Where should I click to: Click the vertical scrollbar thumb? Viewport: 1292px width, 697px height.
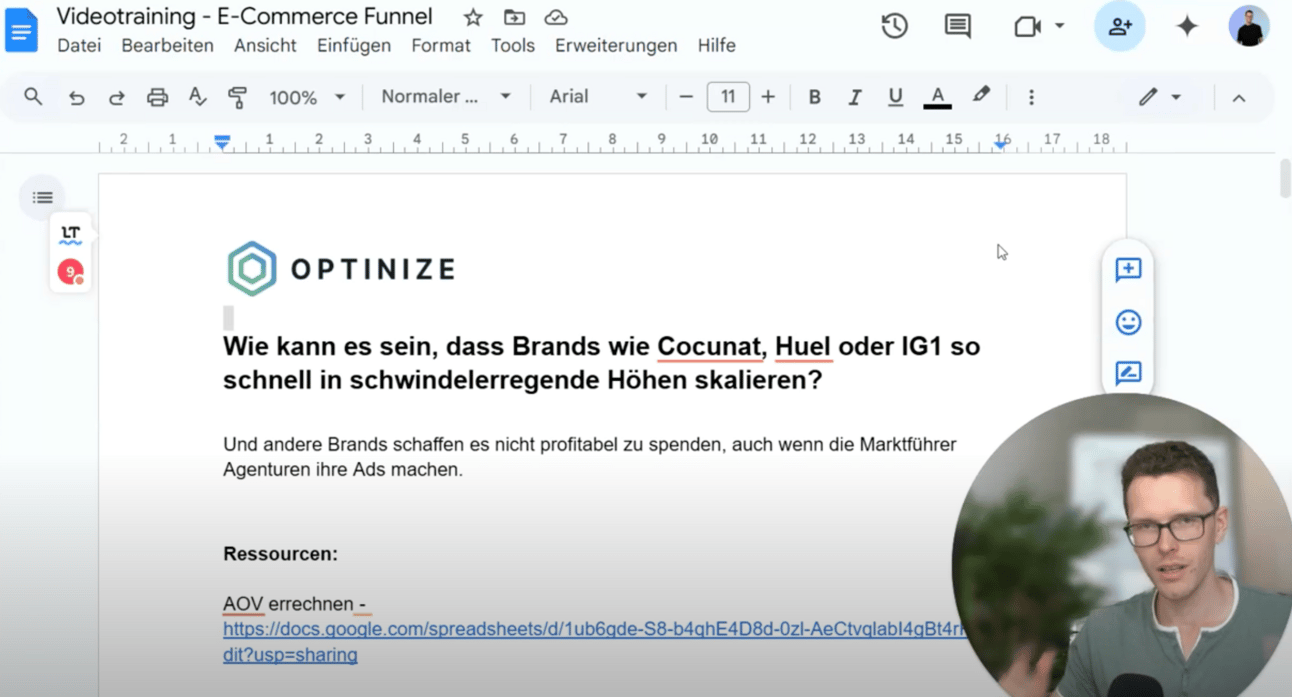(x=1284, y=178)
